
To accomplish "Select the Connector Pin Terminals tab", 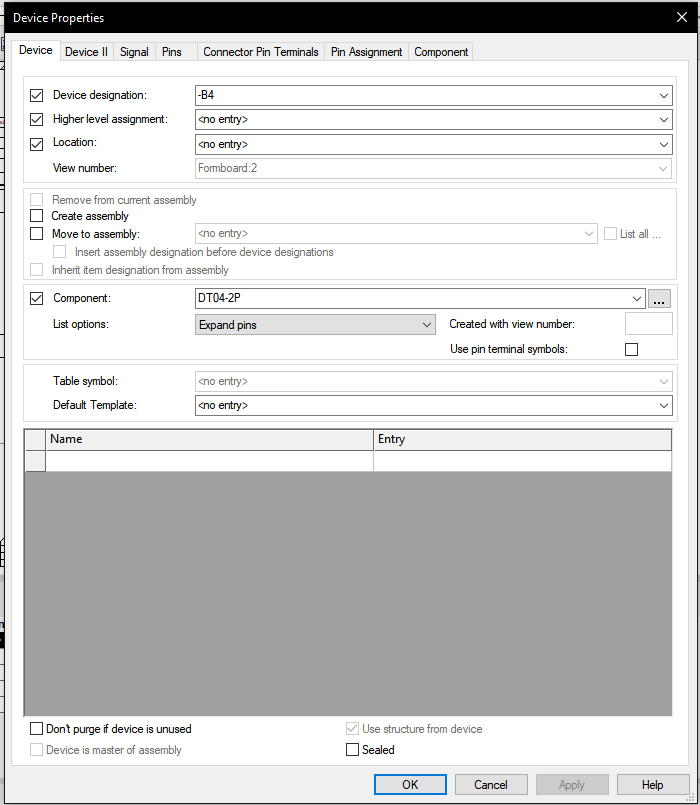I will pyautogui.click(x=260, y=52).
